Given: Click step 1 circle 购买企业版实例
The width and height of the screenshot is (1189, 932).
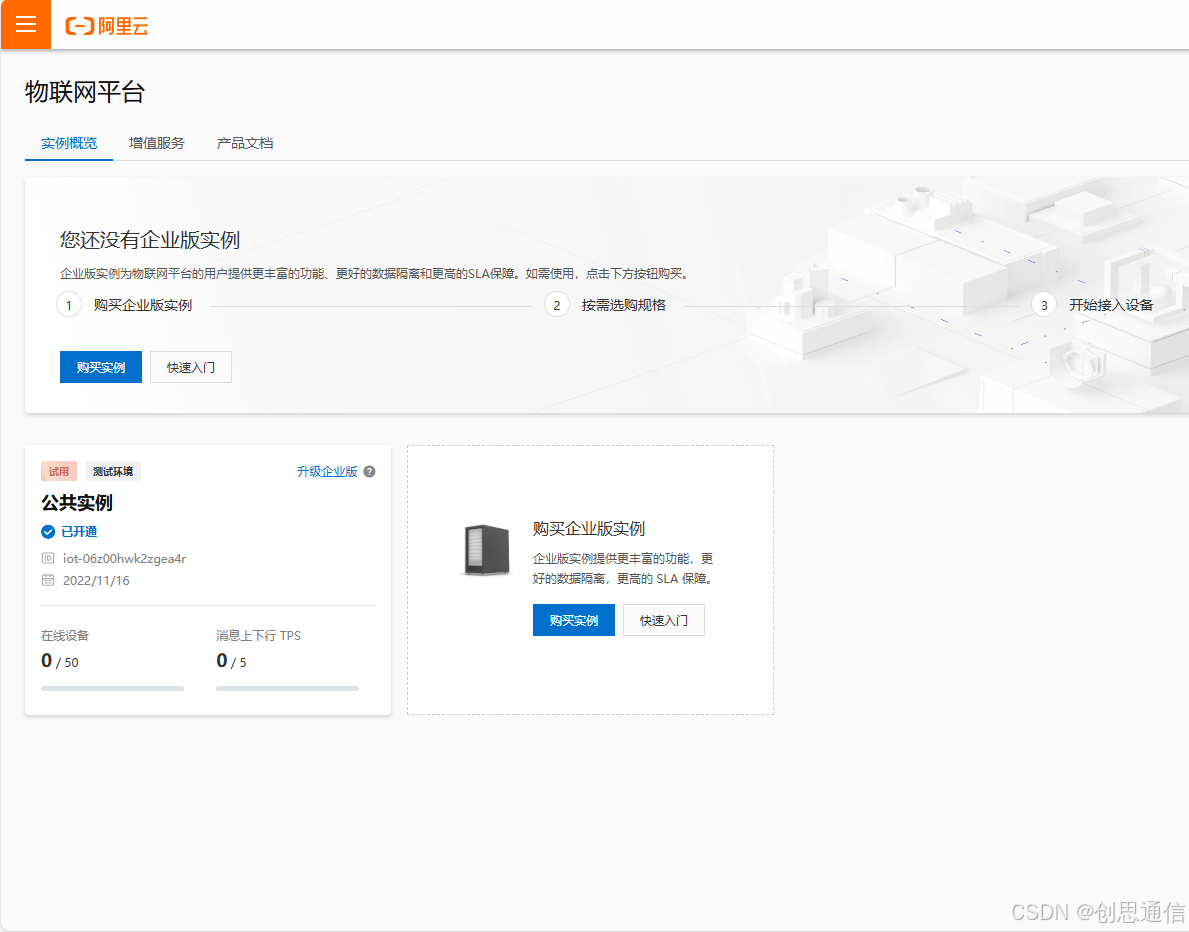Looking at the screenshot, I should 69,305.
